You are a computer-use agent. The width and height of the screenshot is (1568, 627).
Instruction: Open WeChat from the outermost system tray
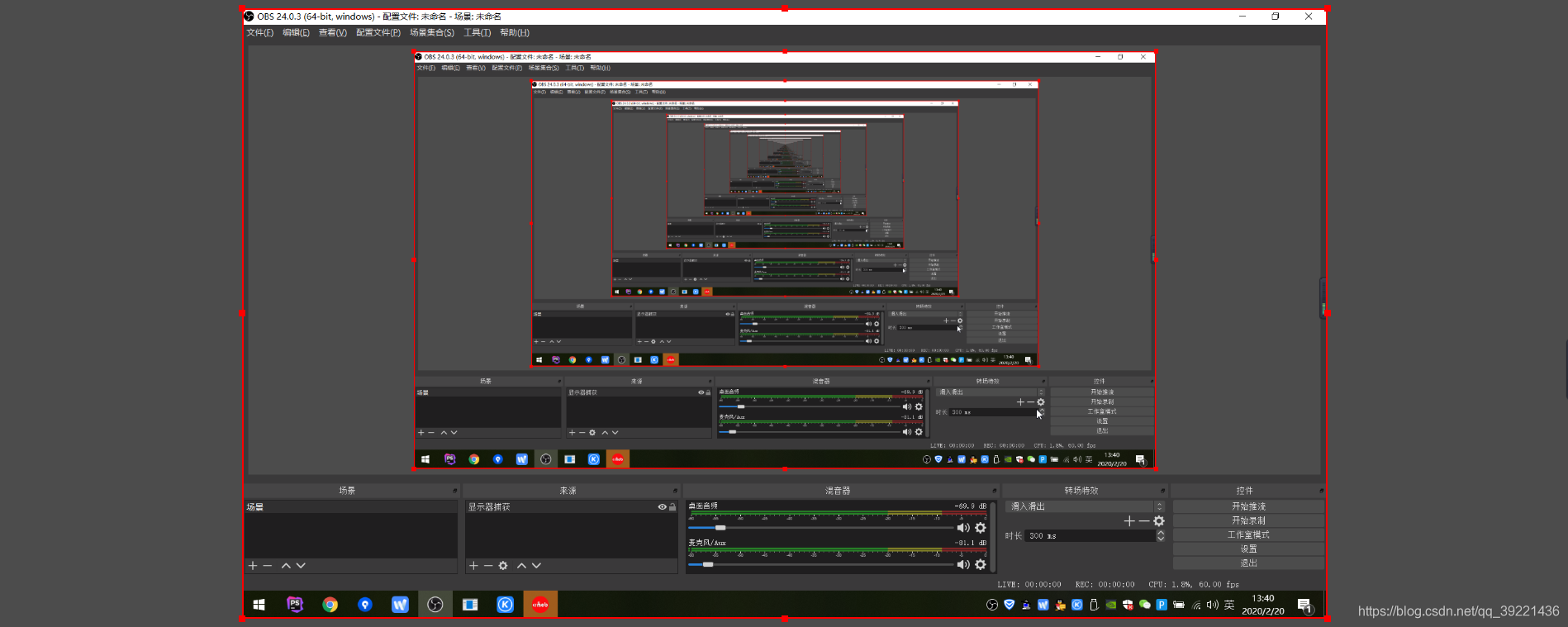click(1145, 605)
